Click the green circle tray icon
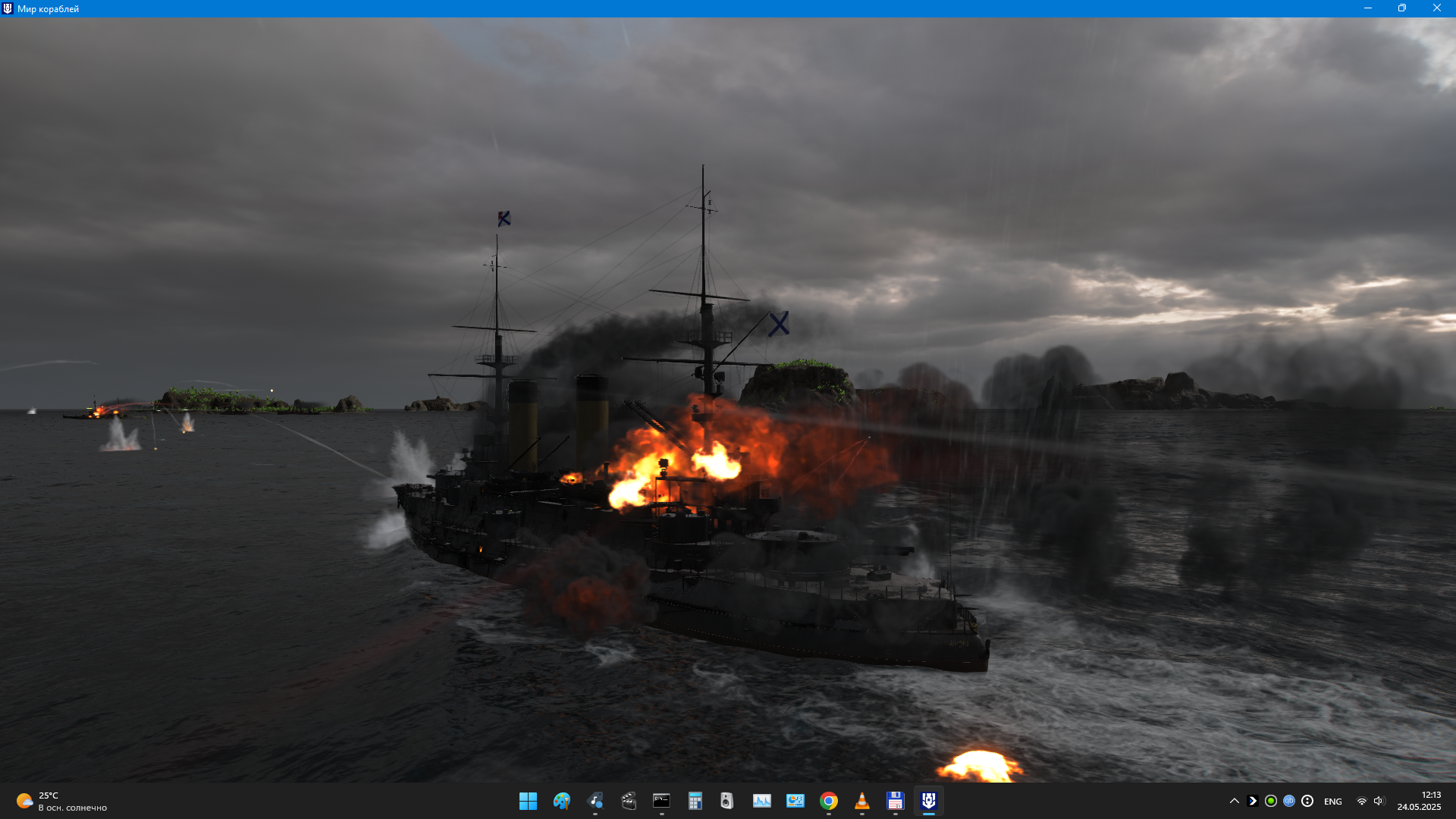 [1271, 801]
